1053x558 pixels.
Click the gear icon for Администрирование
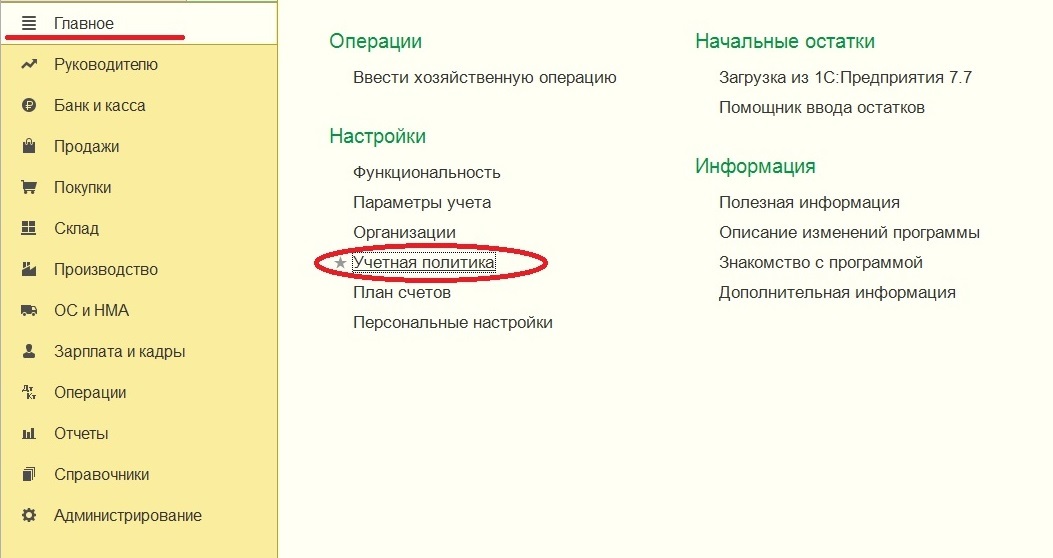(29, 515)
